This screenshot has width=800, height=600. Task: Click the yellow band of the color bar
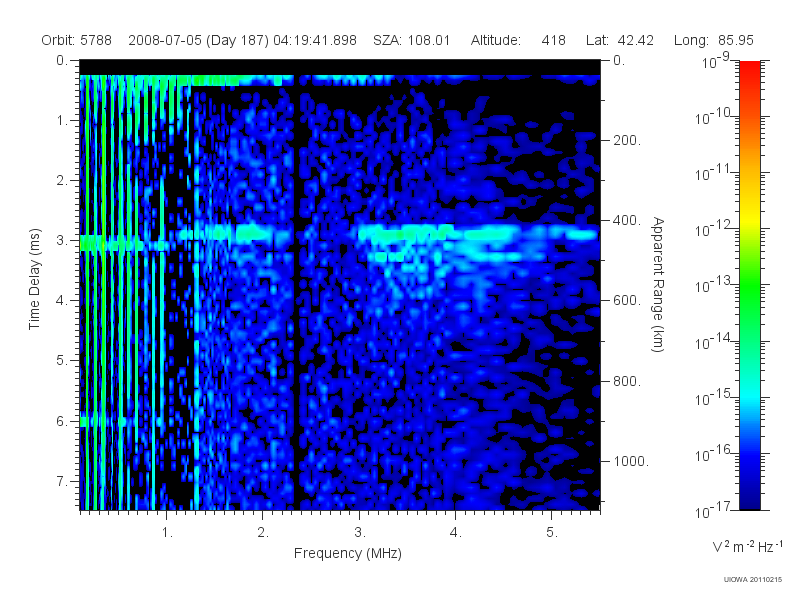coord(749,219)
